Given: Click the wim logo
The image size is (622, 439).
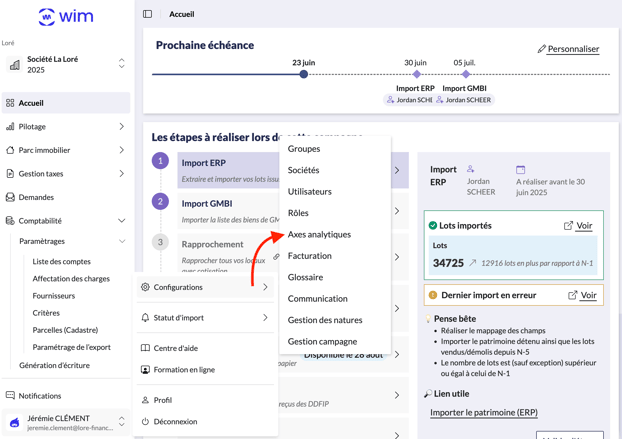Looking at the screenshot, I should [65, 17].
